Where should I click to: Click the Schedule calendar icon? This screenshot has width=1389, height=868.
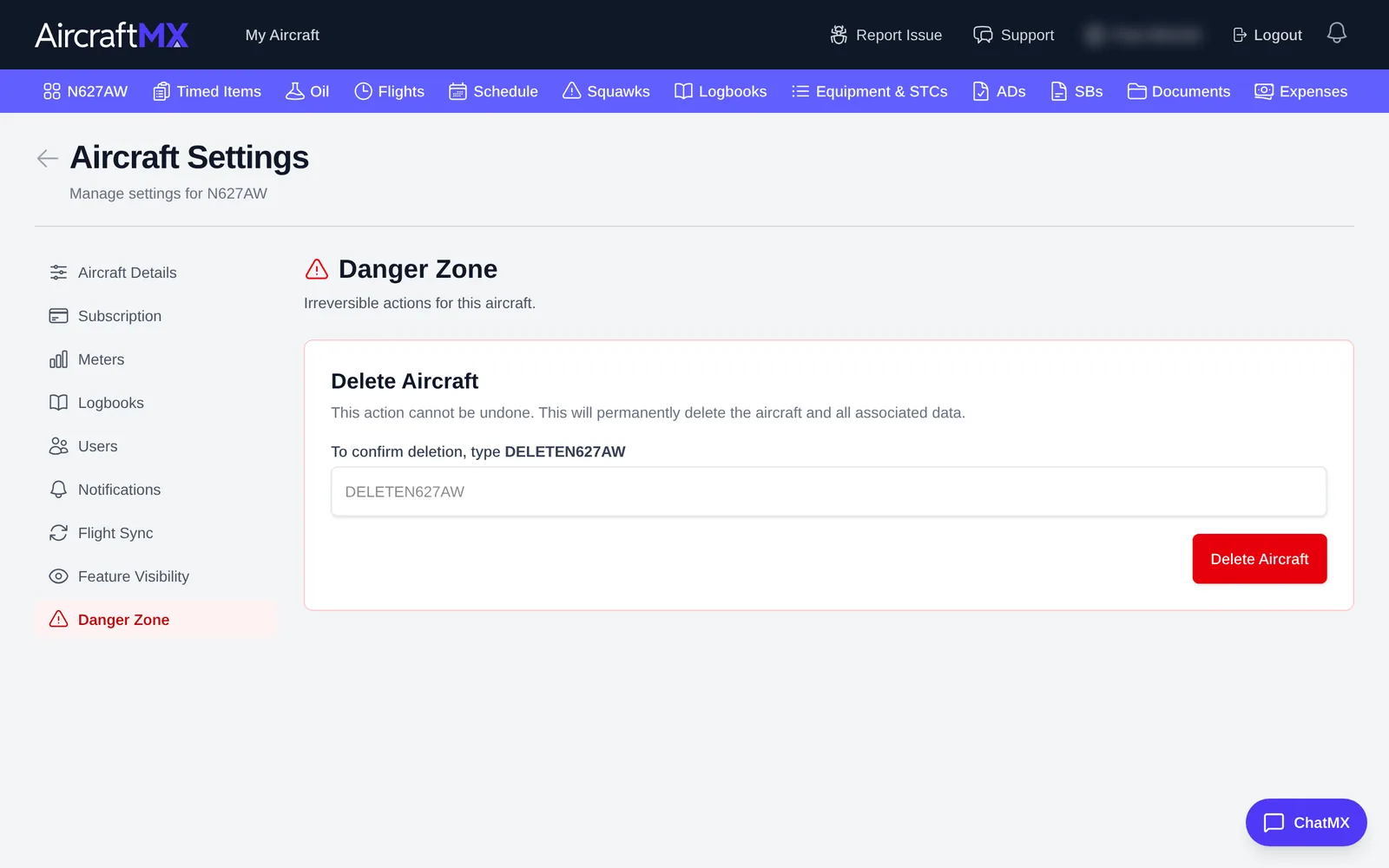click(458, 91)
